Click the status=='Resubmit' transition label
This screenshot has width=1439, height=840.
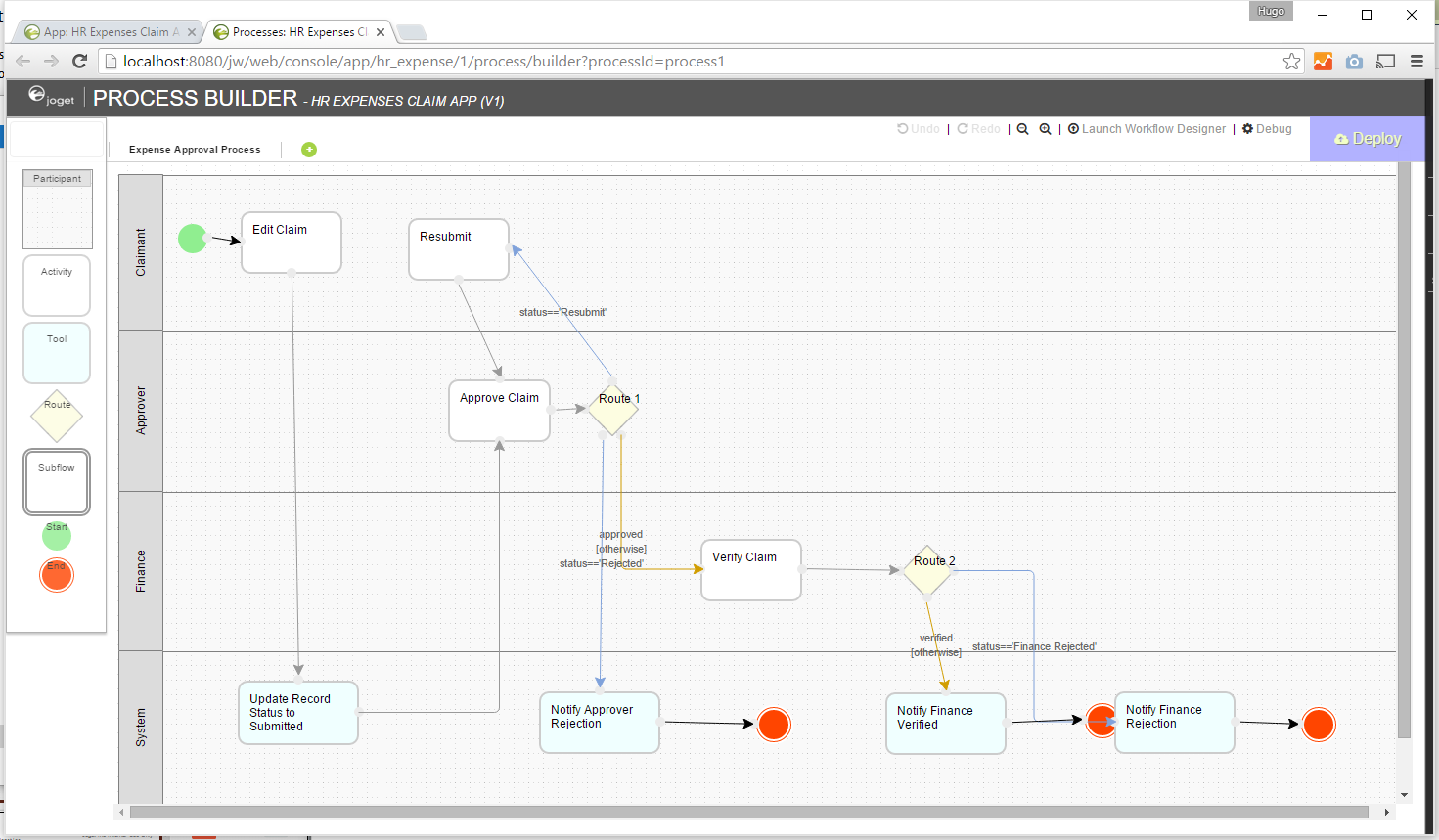(562, 312)
